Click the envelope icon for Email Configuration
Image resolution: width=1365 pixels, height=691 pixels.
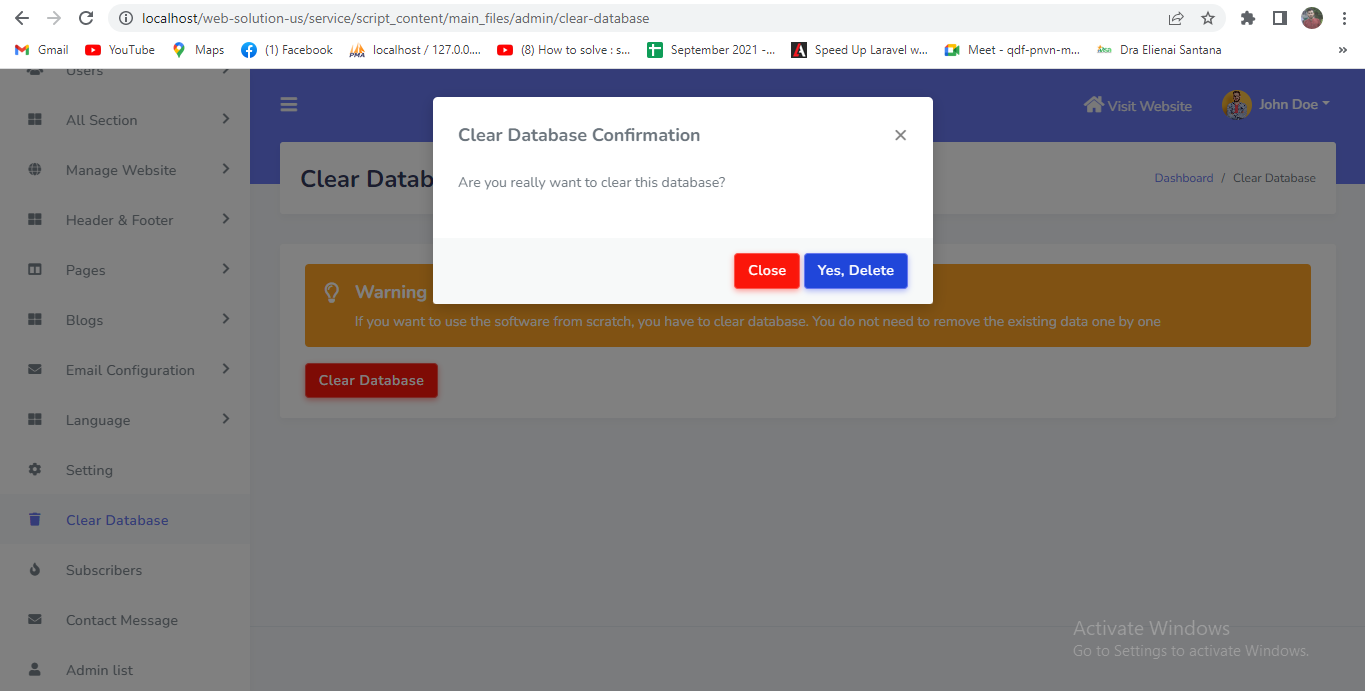(35, 370)
